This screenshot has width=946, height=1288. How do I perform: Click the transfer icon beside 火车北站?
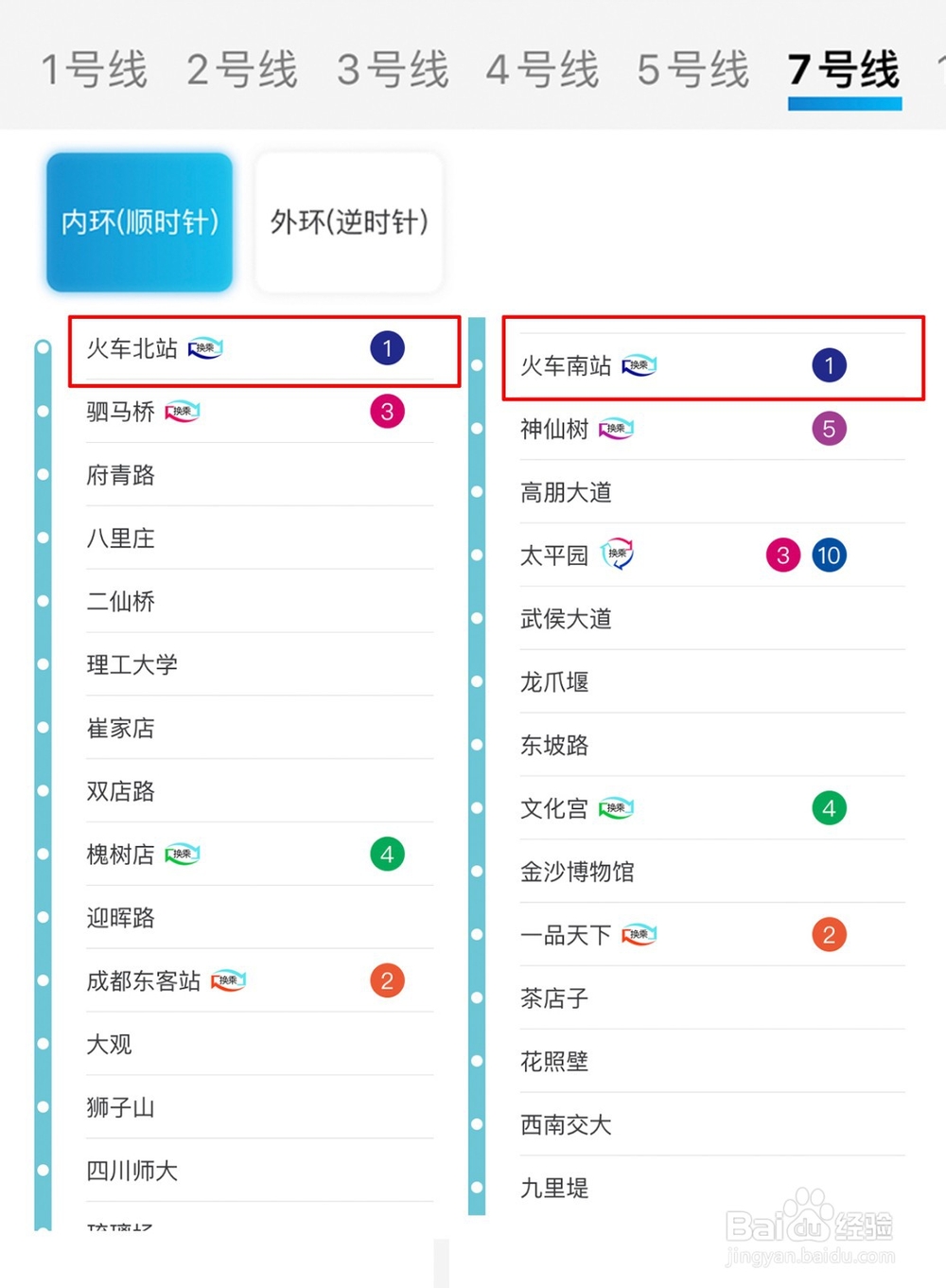click(205, 348)
